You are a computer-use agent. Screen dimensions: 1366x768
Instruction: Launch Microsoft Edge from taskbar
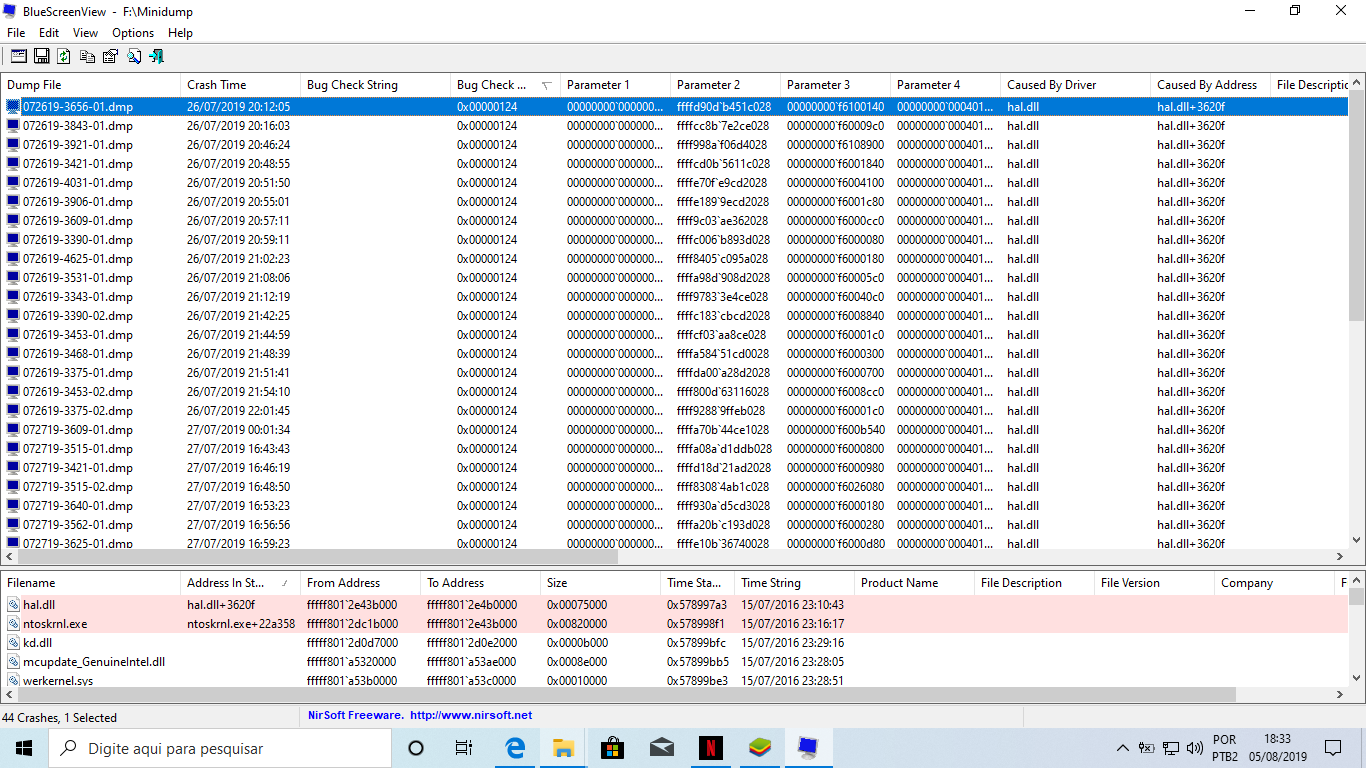tap(515, 748)
